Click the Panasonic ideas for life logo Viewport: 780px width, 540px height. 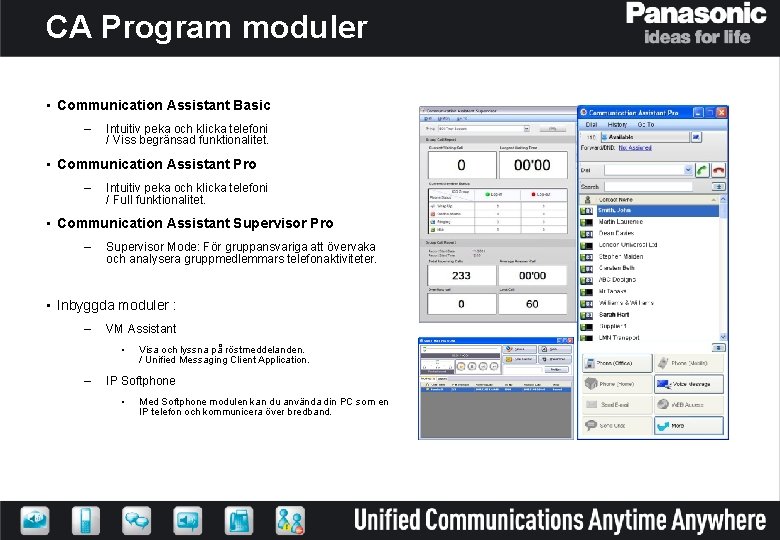point(696,23)
